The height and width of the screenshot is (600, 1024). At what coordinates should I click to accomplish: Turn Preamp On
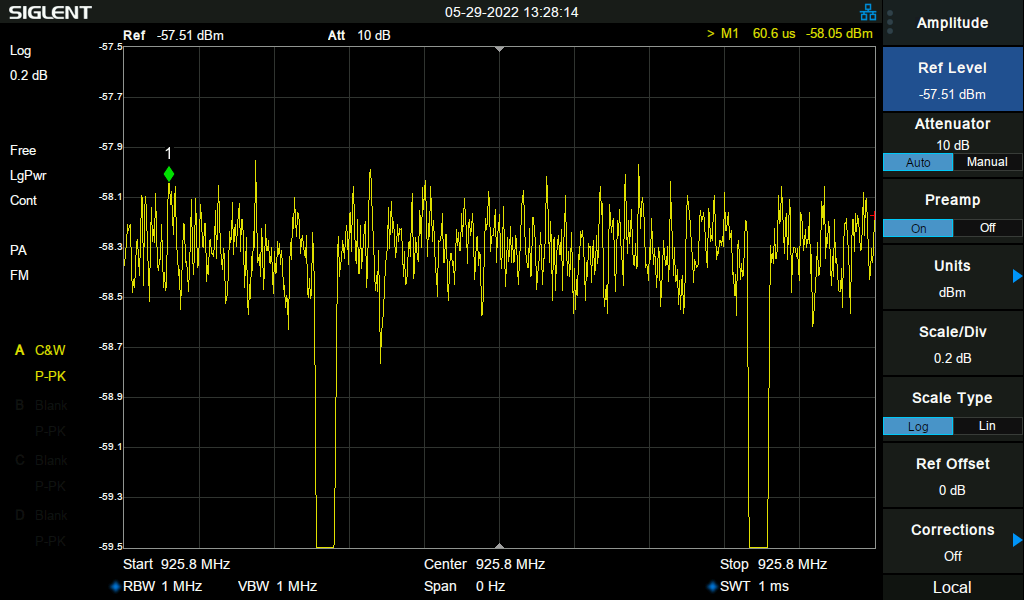click(918, 228)
